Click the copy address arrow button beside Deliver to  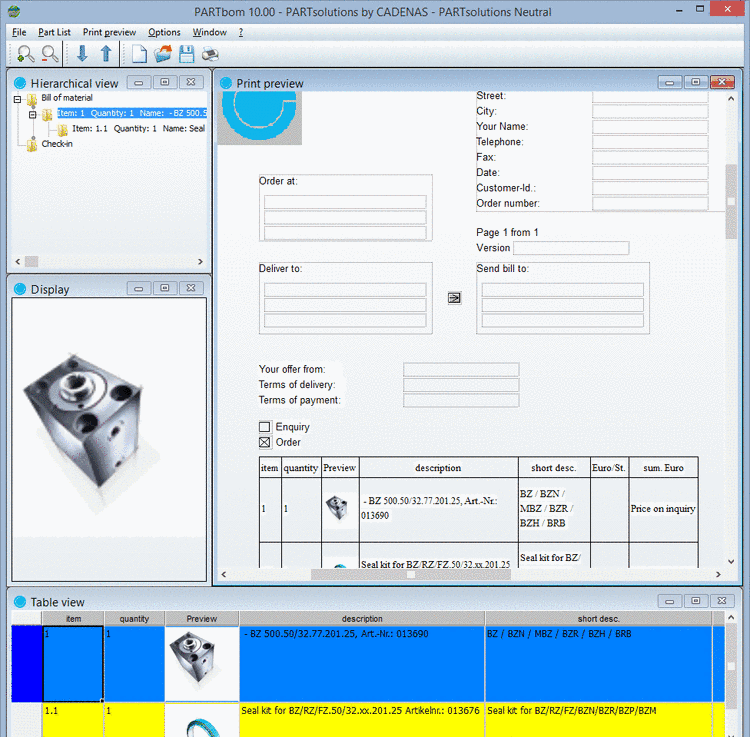454,298
